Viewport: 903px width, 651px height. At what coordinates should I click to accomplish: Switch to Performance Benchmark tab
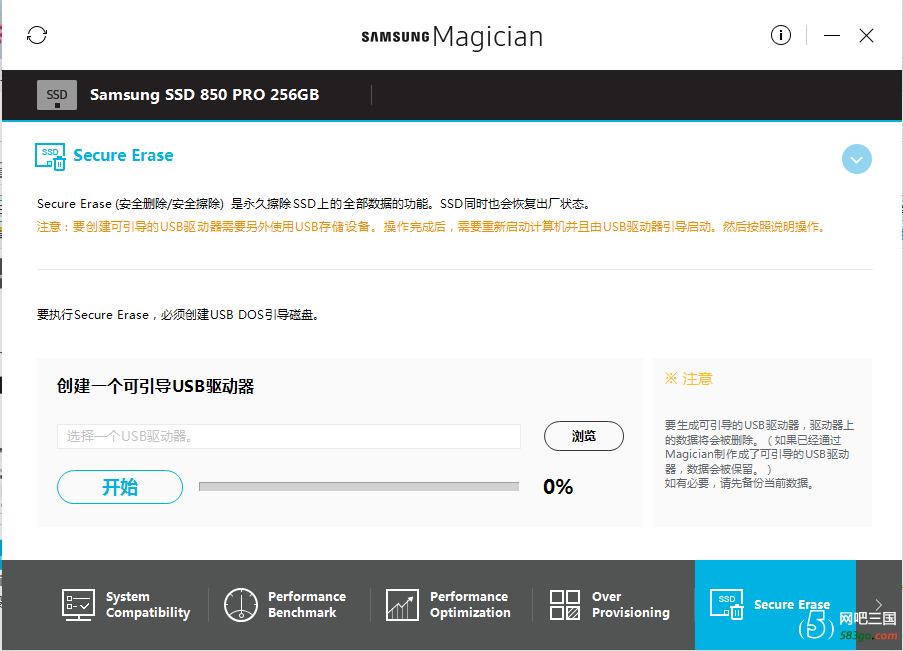pyautogui.click(x=285, y=605)
